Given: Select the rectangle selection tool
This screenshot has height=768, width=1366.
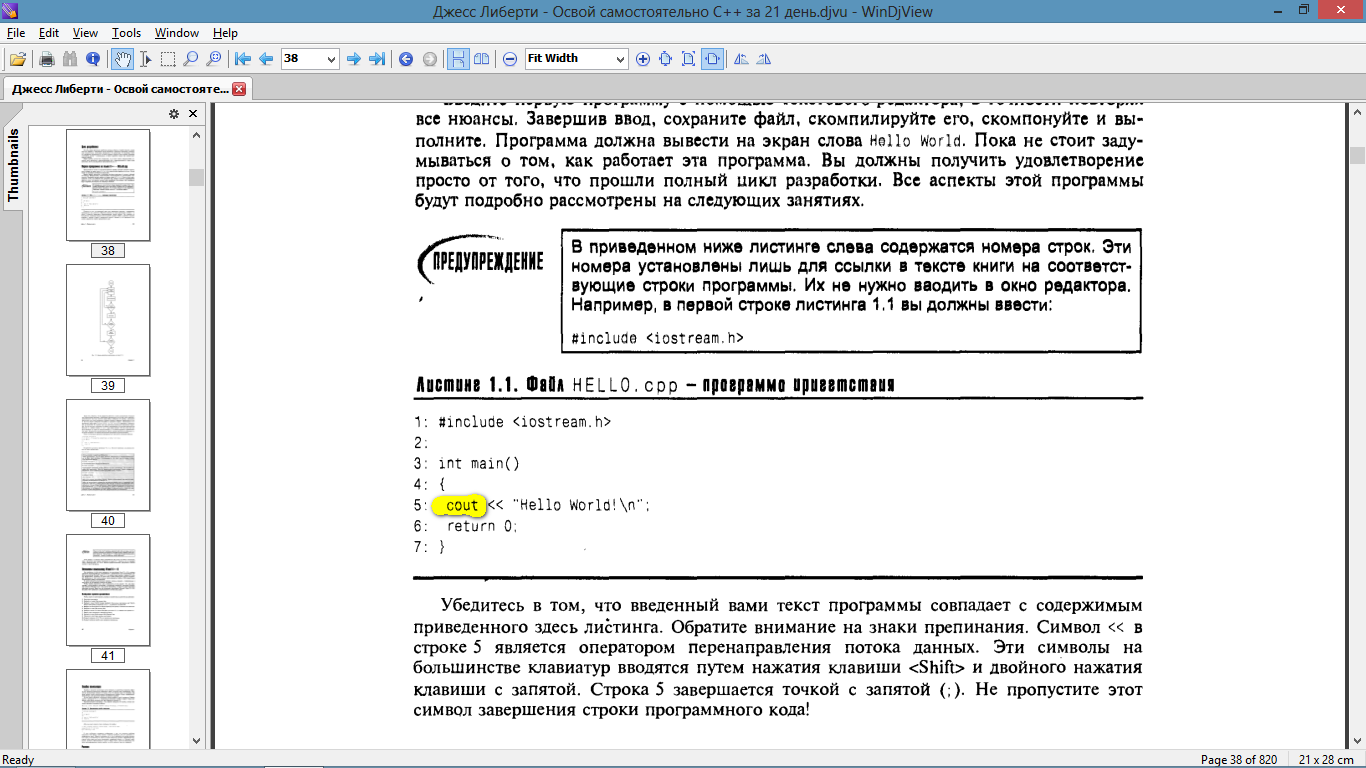Looking at the screenshot, I should 168,59.
